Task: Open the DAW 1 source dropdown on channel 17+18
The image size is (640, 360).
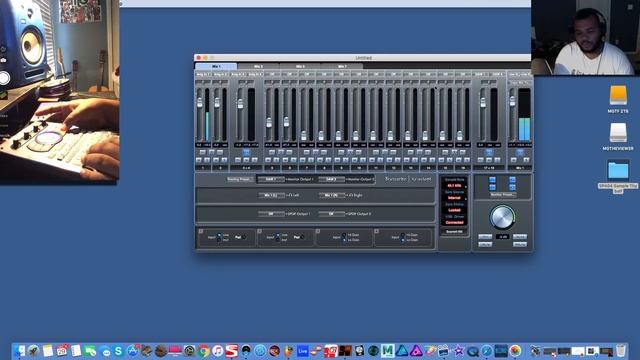Action: point(480,74)
